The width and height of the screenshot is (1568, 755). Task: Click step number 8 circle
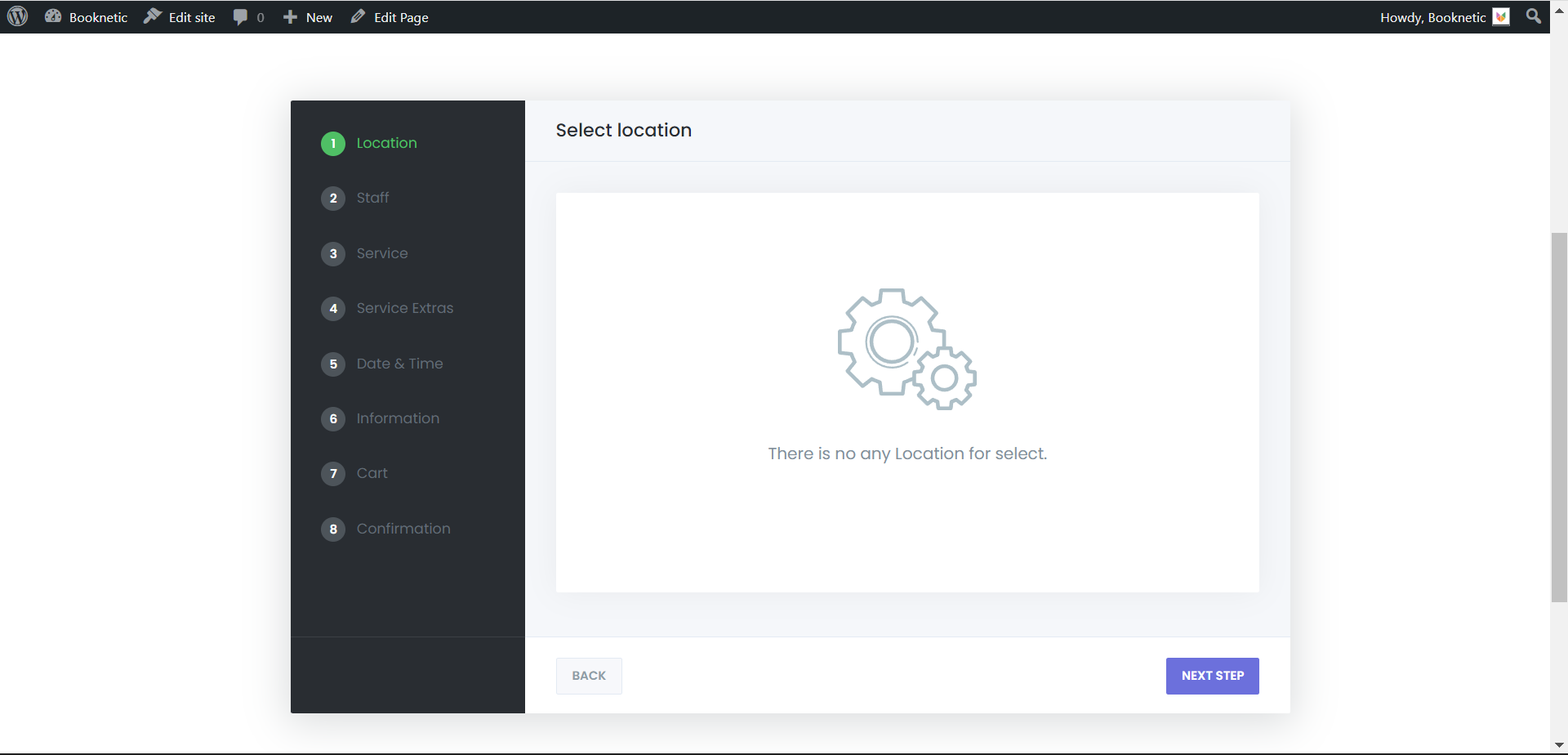click(333, 529)
